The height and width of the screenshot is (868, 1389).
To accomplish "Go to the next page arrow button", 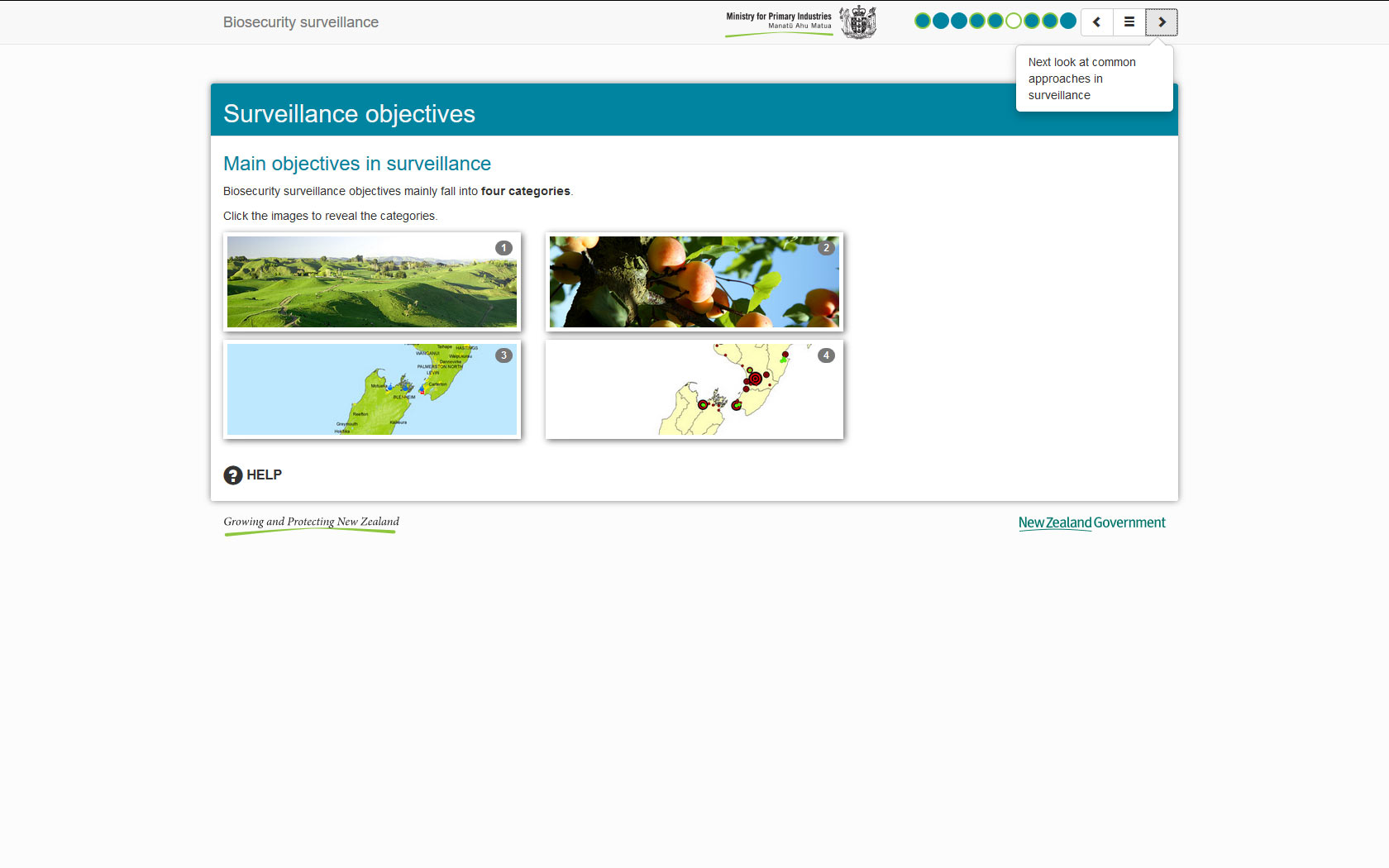I will [x=1162, y=22].
